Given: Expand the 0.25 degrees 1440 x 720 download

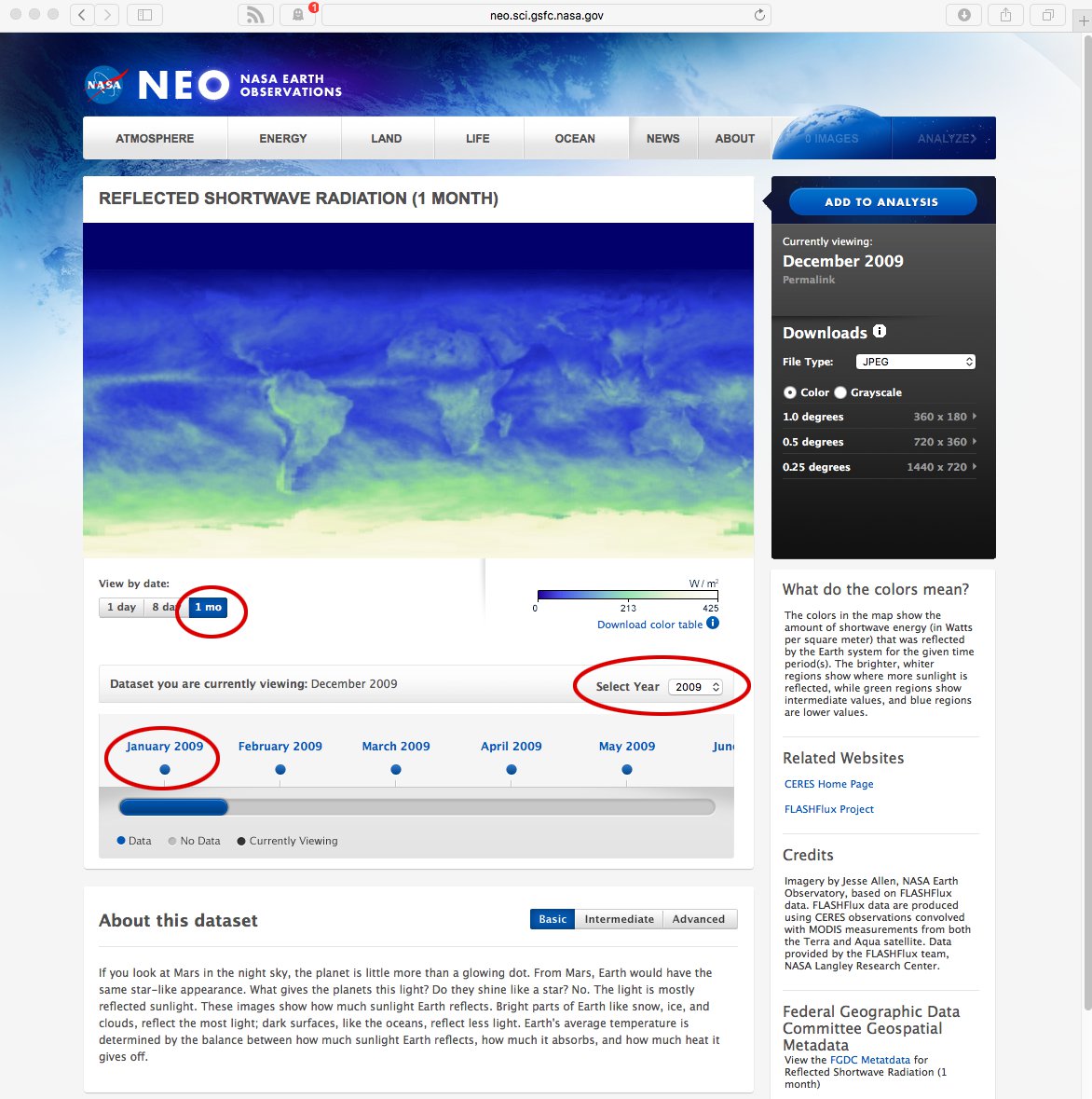Looking at the screenshot, I should tap(879, 467).
